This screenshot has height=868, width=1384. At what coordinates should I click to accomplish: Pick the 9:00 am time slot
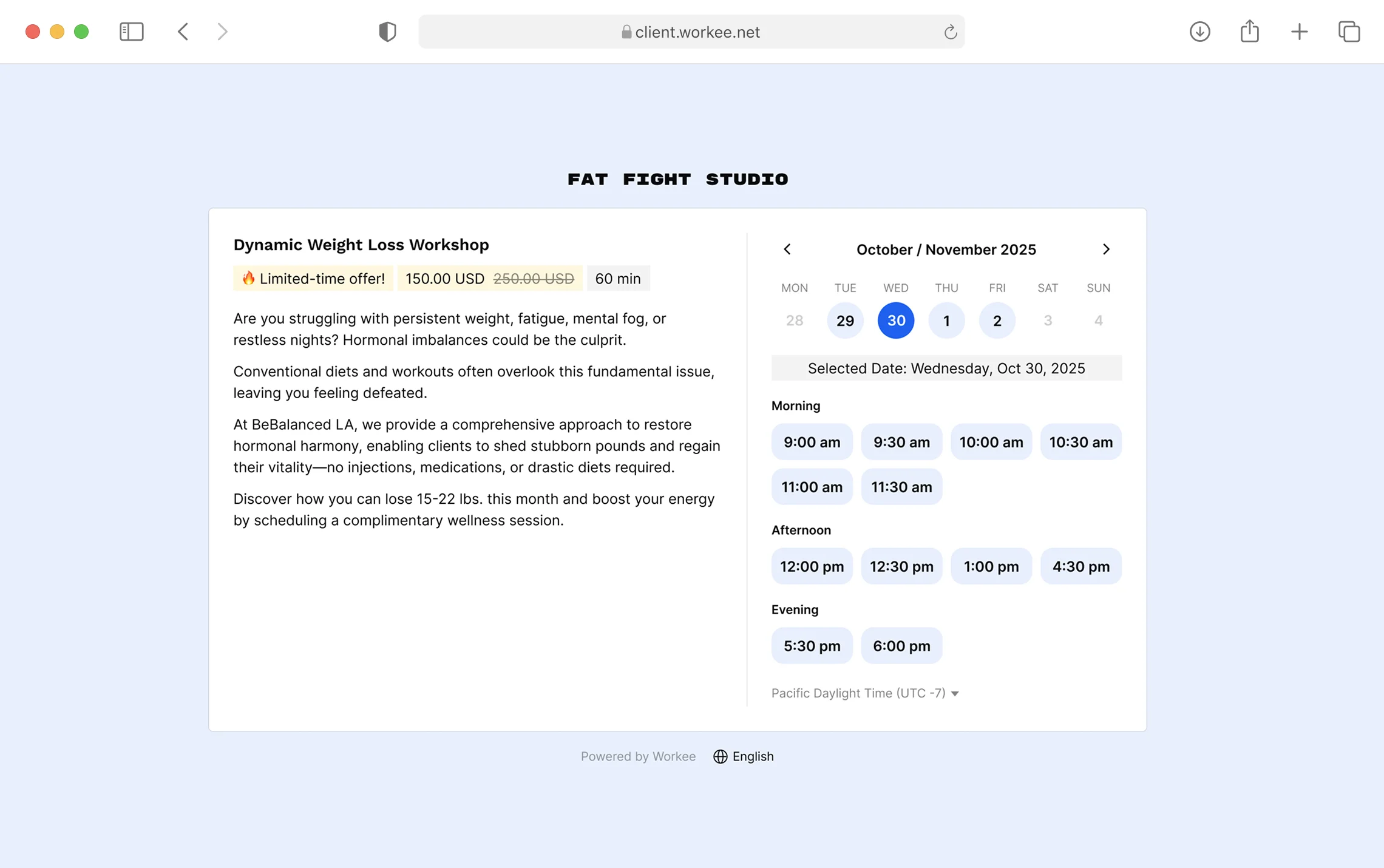coord(812,442)
